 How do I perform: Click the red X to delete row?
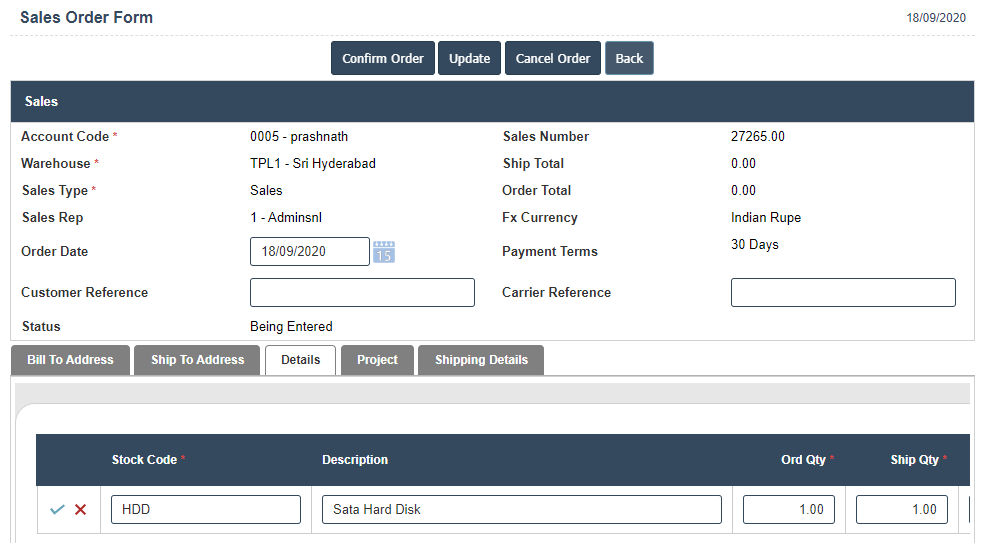click(81, 510)
